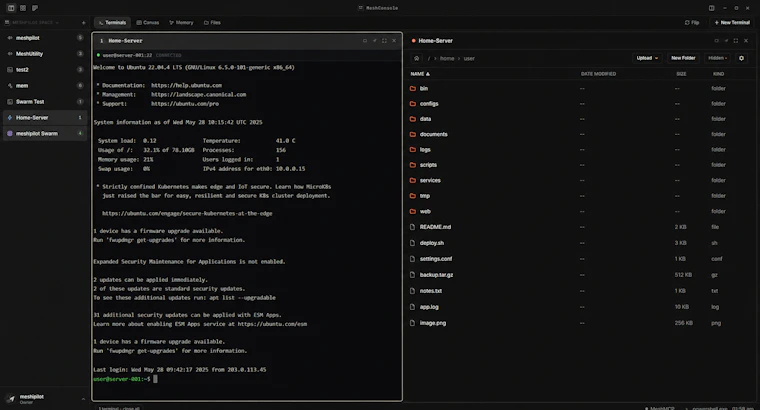This screenshot has height=410, width=760.
Task: Select the meshipilot Swarm sidebar entry
Action: pos(45,134)
